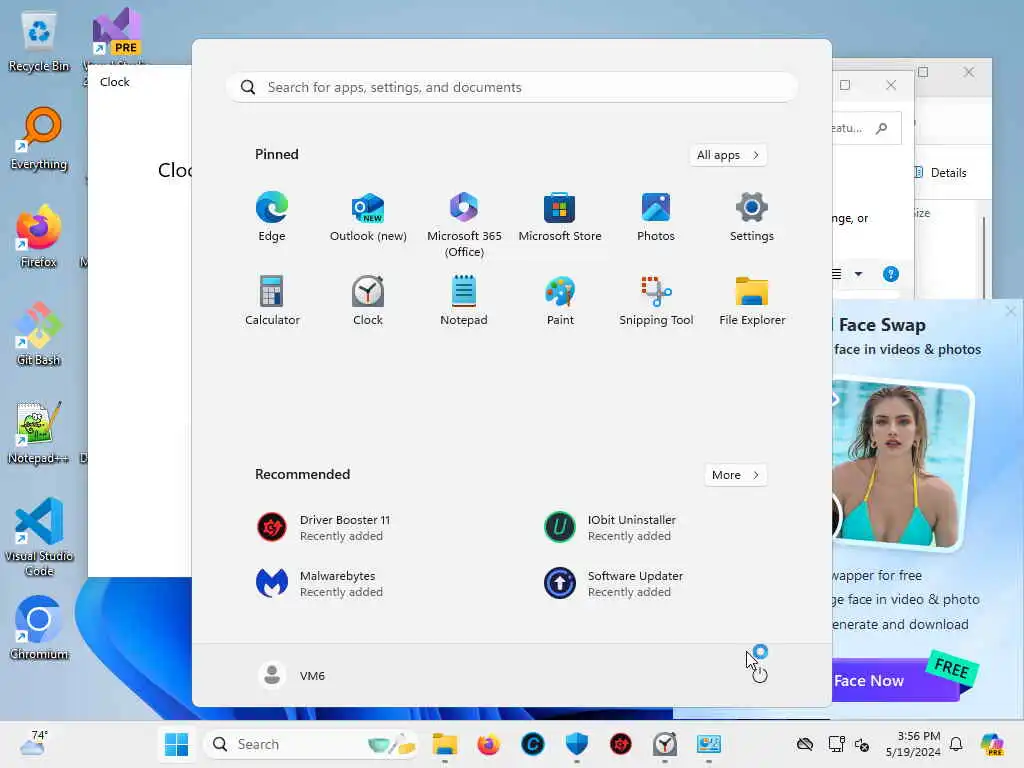The height and width of the screenshot is (768, 1024).
Task: Switch to Clock app on taskbar
Action: (665, 744)
